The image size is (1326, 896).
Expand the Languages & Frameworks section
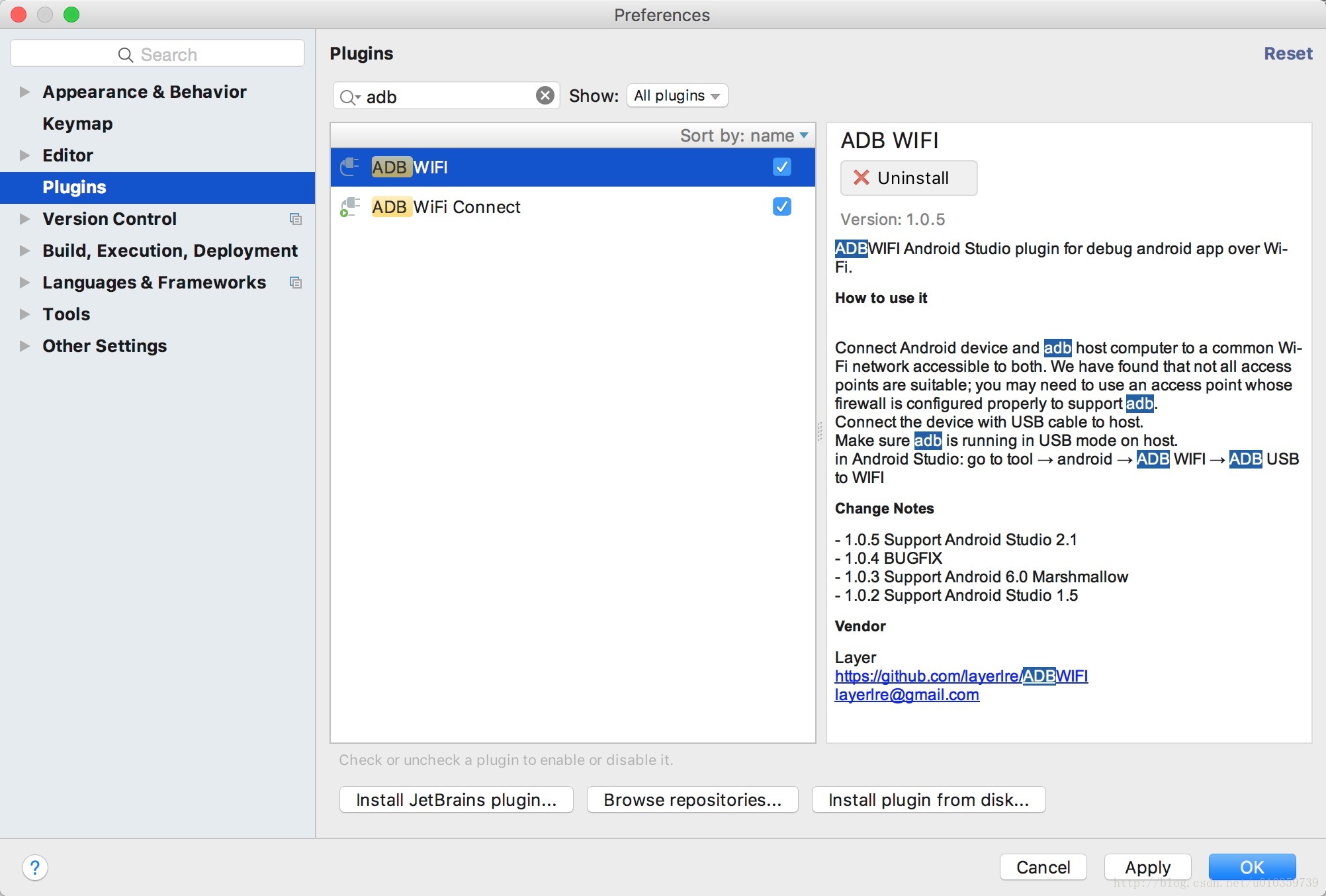24,283
